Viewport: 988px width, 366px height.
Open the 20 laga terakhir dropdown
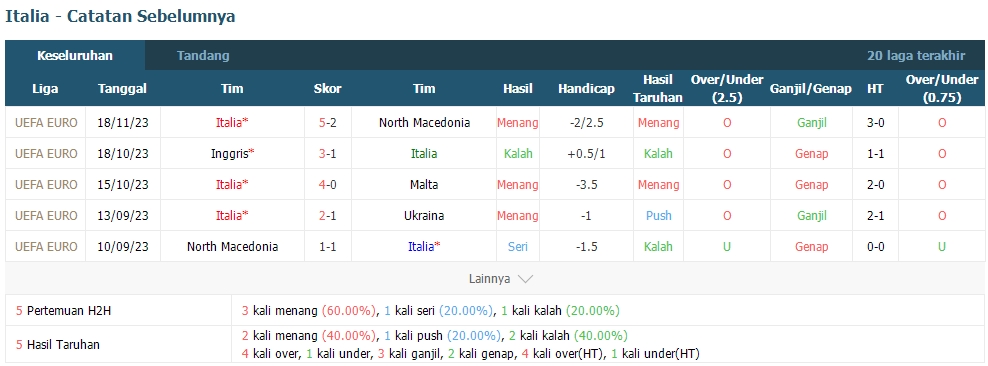916,55
